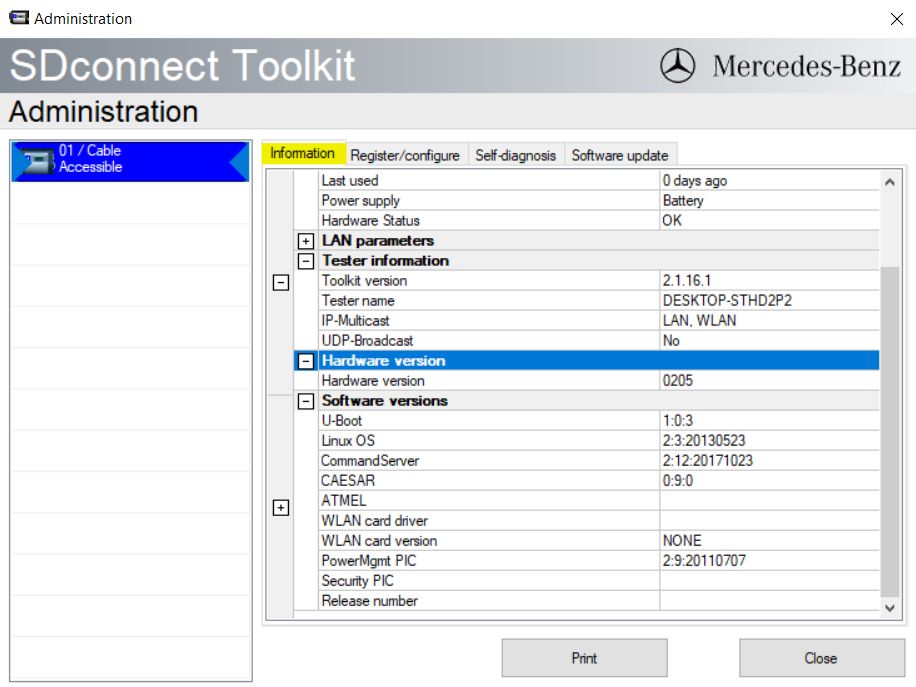Image resolution: width=916 pixels, height=687 pixels.
Task: Select the UDP-Broadcast row label
Action: [x=367, y=341]
